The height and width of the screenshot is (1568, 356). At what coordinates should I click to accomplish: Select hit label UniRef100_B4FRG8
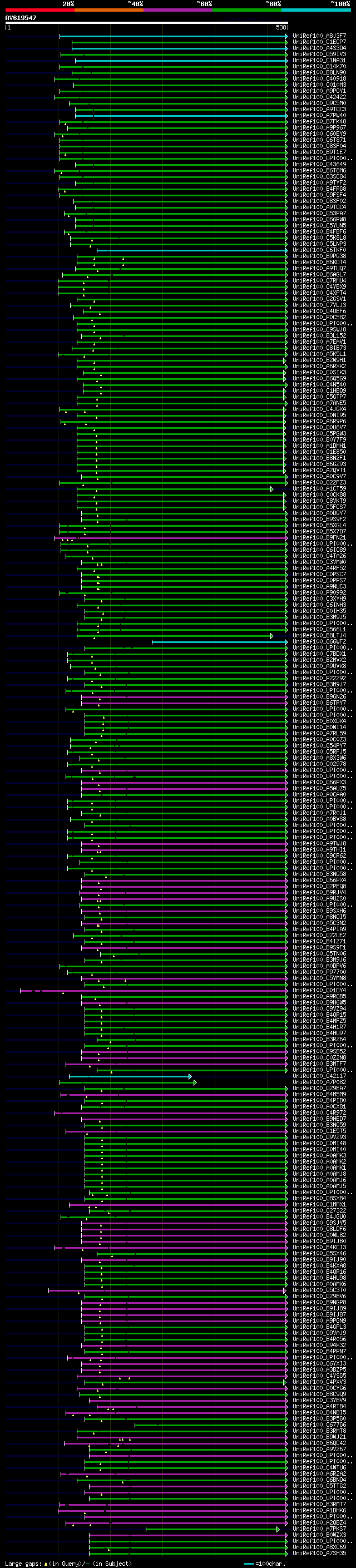(x=319, y=189)
